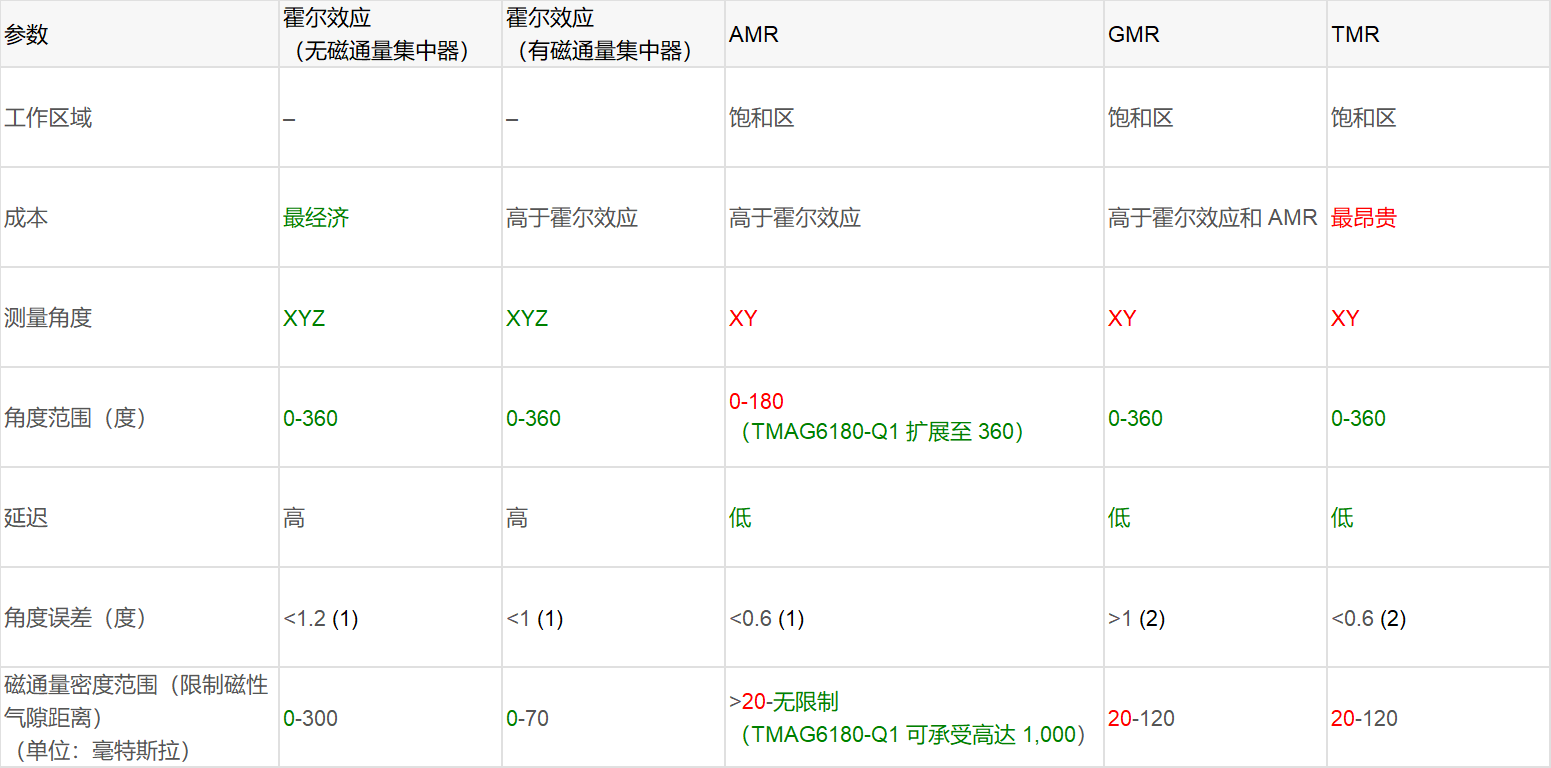This screenshot has height=768, width=1551.
Task: Click the AMR column header
Action: coord(753,35)
